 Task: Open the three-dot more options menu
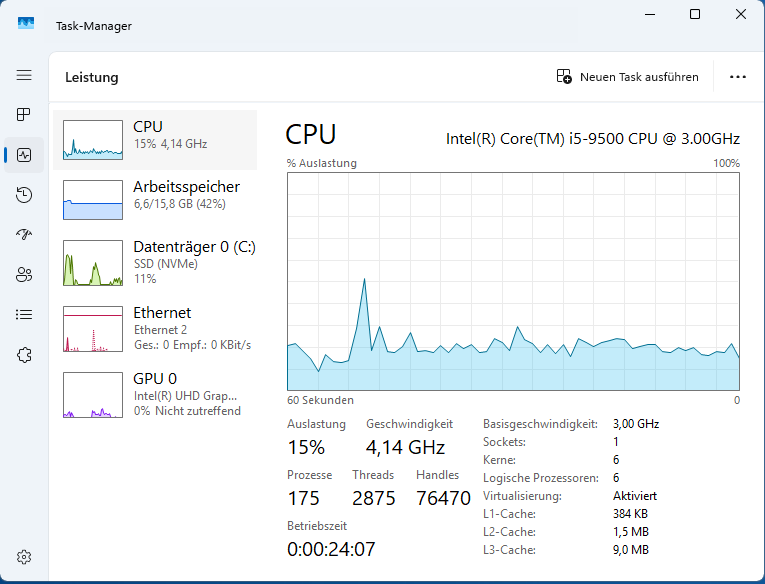tap(738, 77)
